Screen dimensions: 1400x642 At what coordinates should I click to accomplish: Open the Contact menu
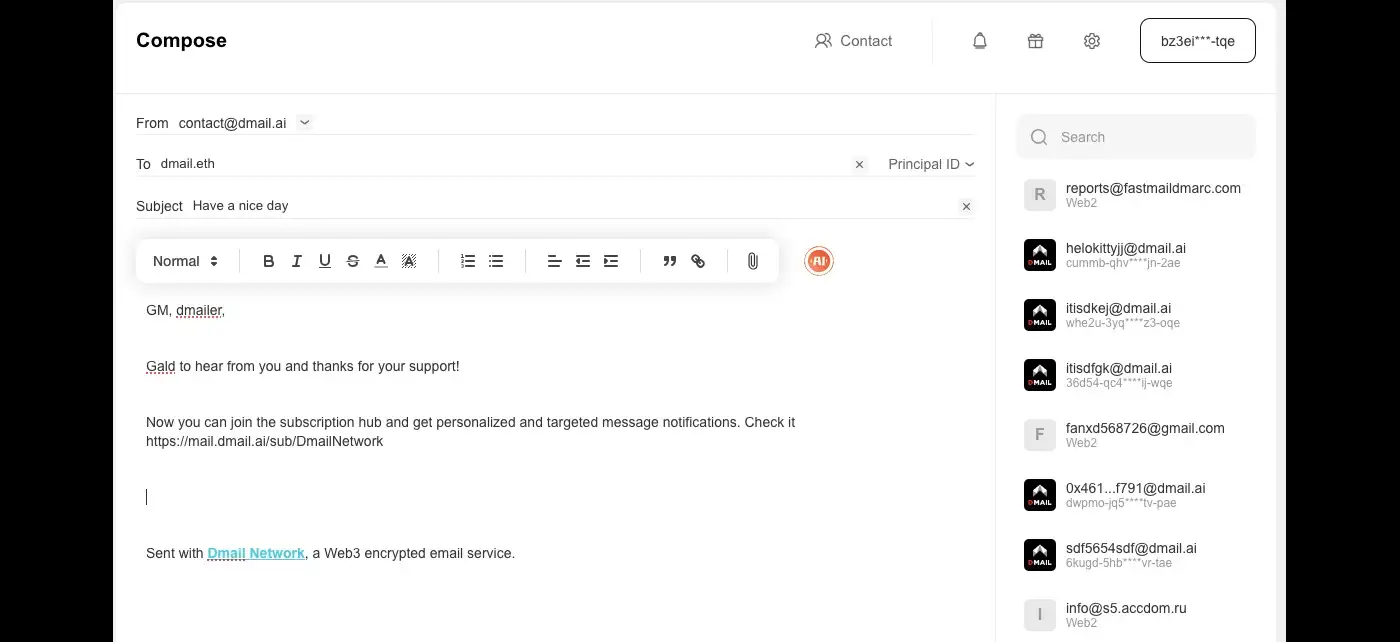853,41
